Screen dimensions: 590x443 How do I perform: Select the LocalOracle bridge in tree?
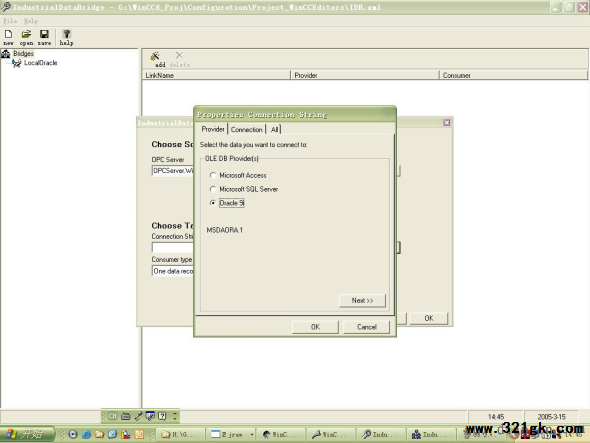tap(40, 63)
